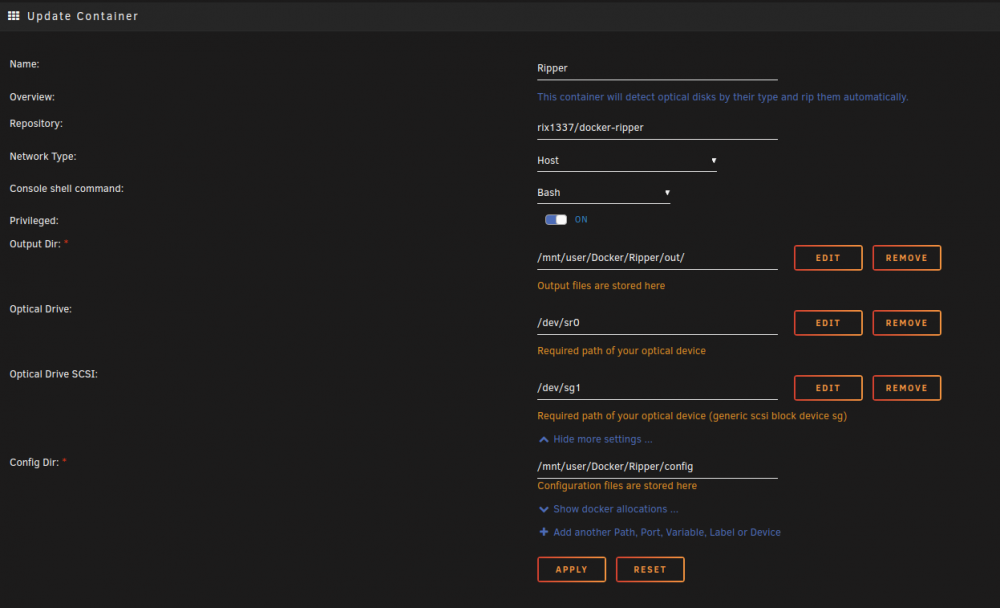Screen dimensions: 1000x608
Task: Click the Apply button
Action: tap(571, 569)
